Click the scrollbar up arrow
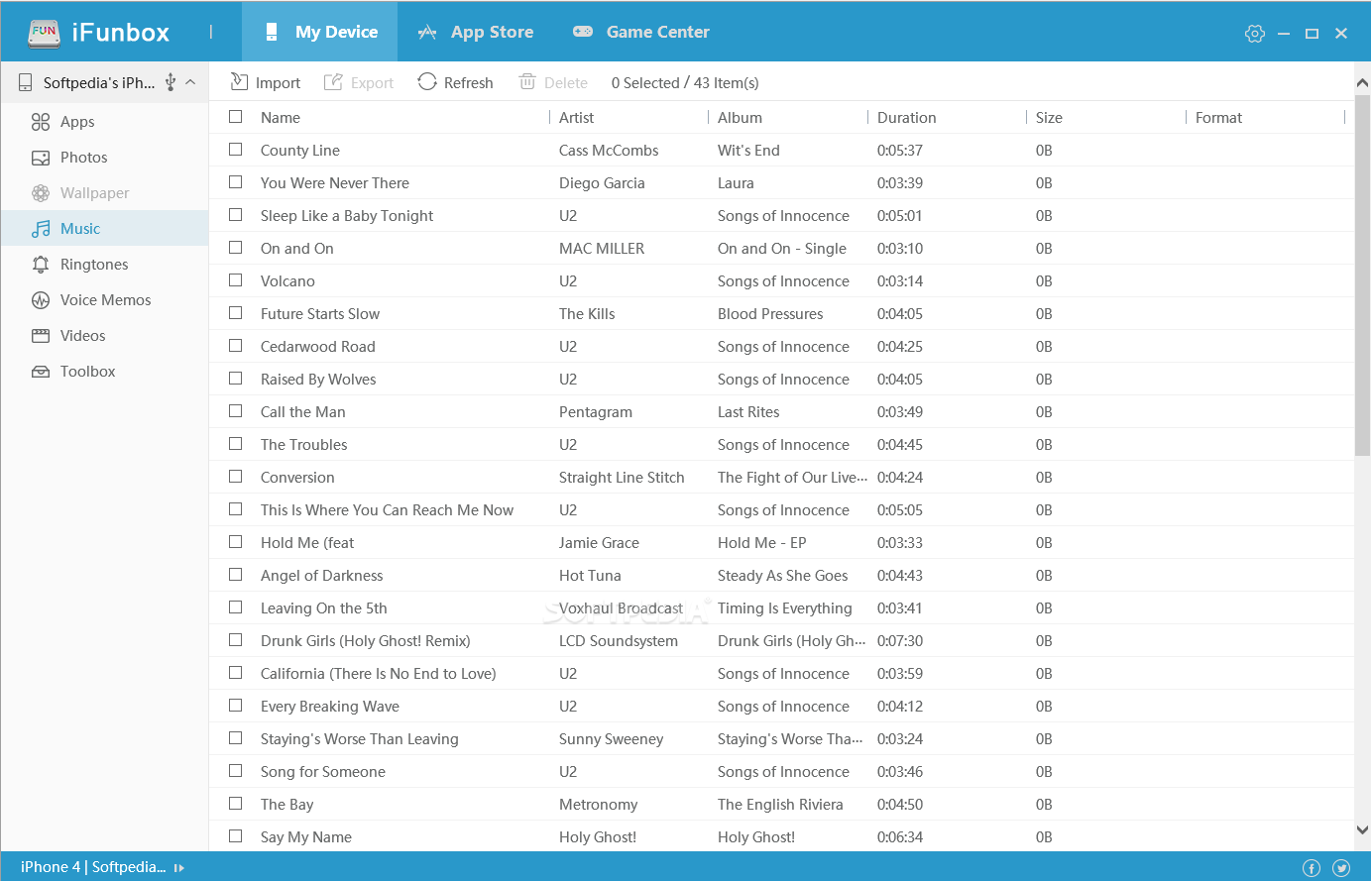Viewport: 1372px width, 882px height. [x=1362, y=83]
